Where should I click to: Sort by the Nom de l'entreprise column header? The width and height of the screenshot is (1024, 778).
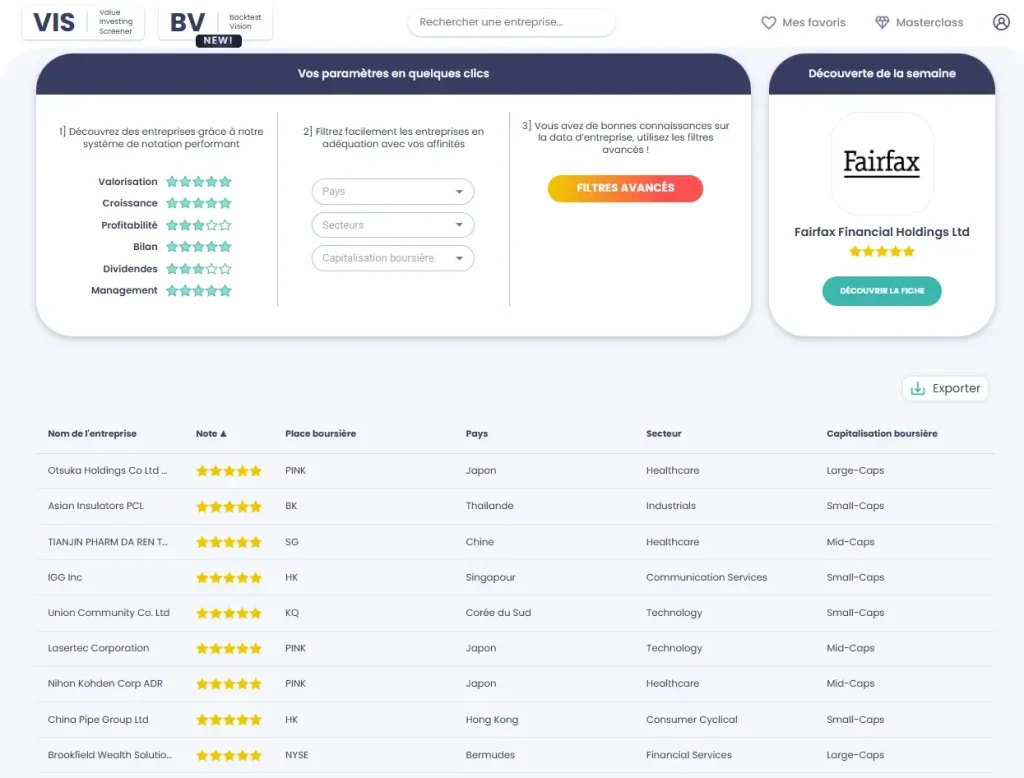click(x=92, y=434)
